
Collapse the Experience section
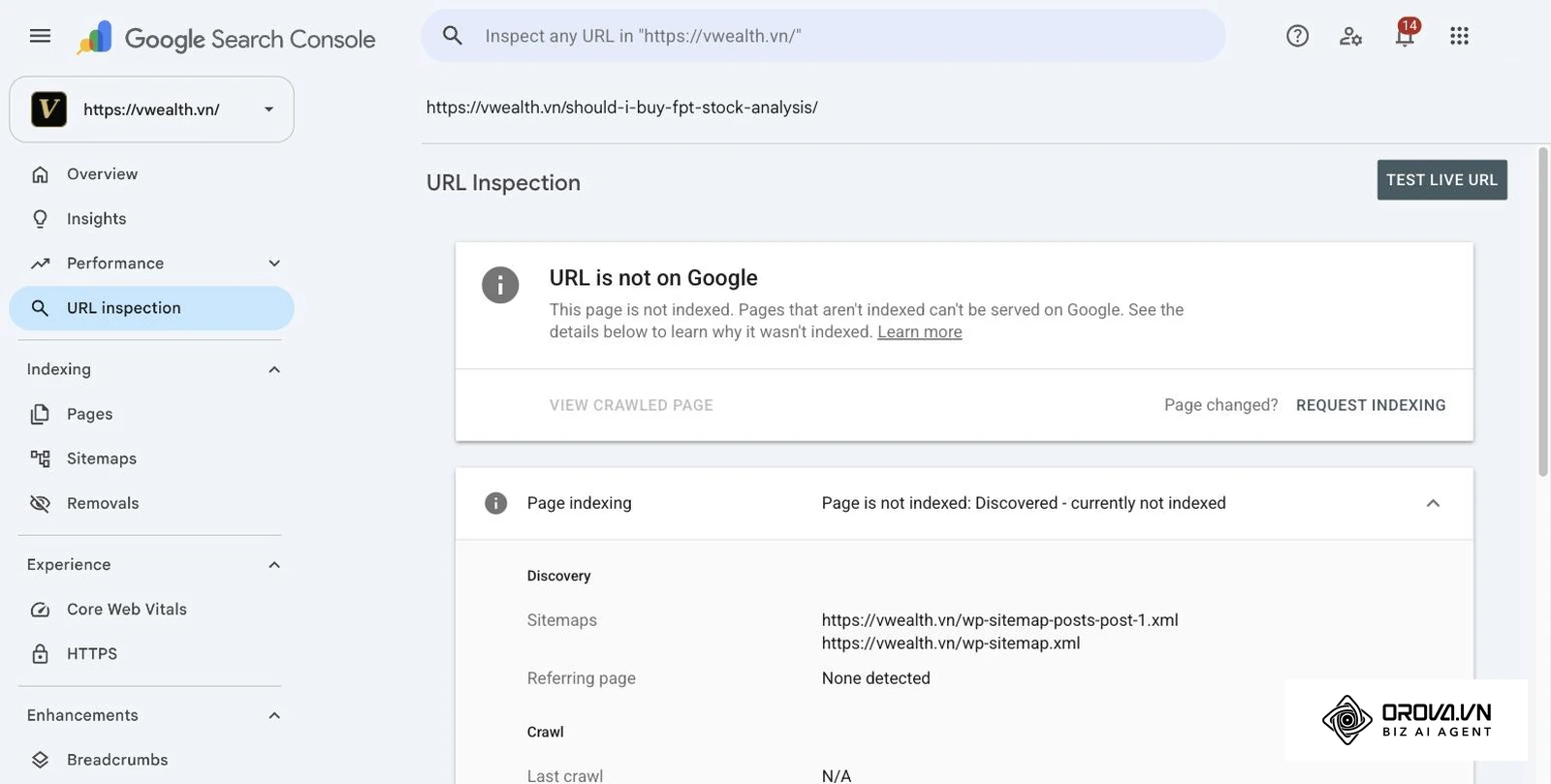tap(274, 565)
